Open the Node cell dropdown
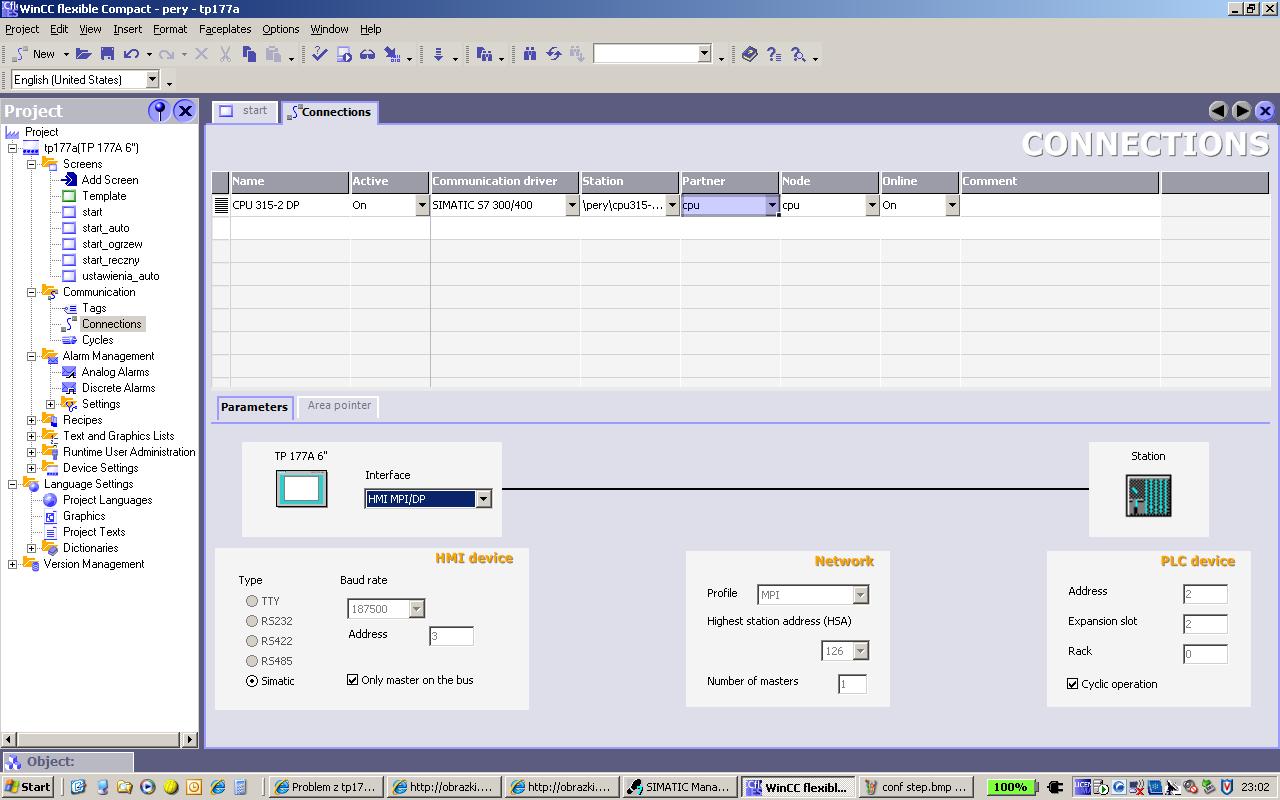 872,205
